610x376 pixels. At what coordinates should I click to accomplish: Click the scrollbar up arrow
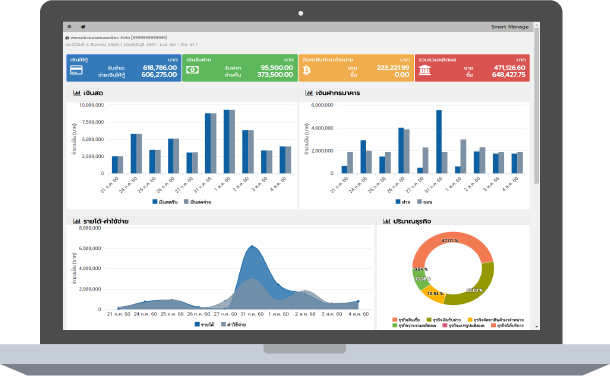[537, 25]
